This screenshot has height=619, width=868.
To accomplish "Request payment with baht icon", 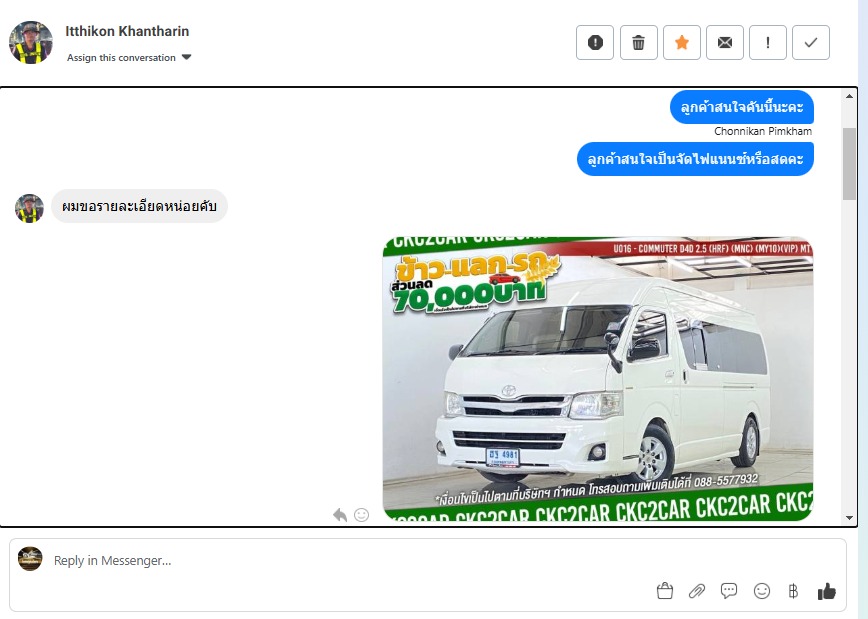I will pyautogui.click(x=793, y=591).
